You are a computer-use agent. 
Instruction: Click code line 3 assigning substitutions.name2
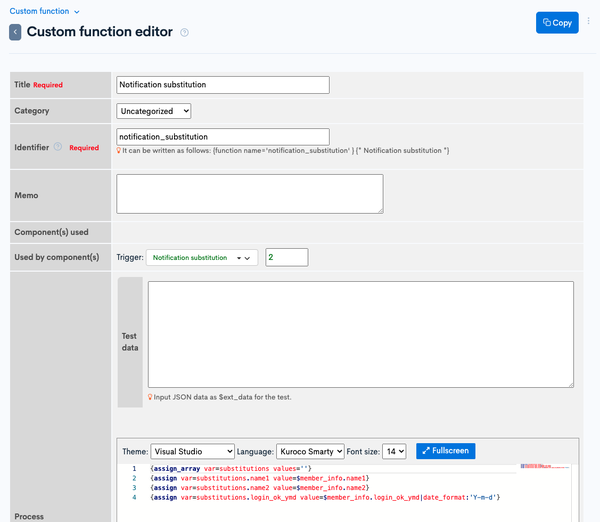tap(260, 488)
